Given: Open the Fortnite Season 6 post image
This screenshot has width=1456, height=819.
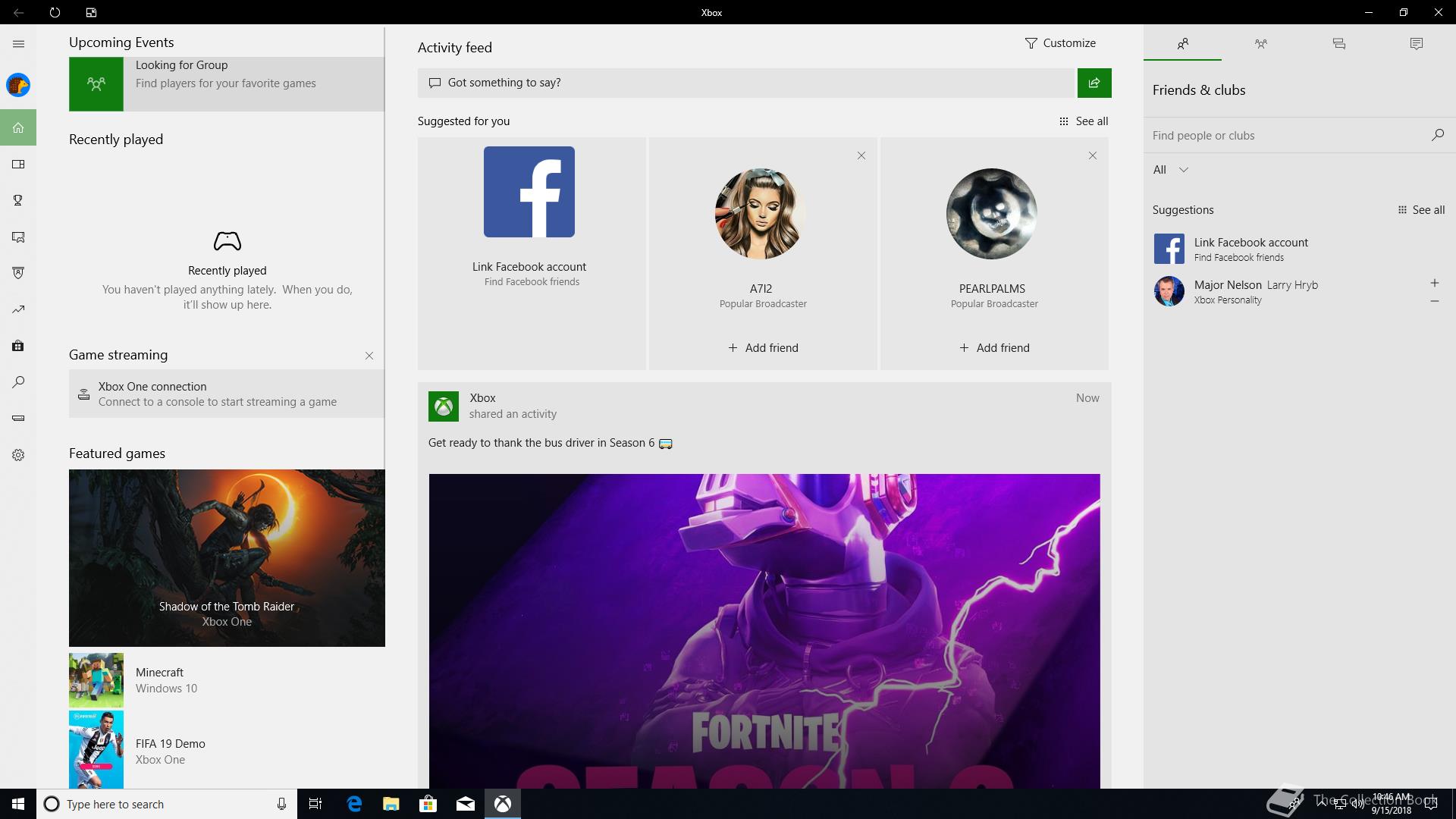Looking at the screenshot, I should coord(764,631).
